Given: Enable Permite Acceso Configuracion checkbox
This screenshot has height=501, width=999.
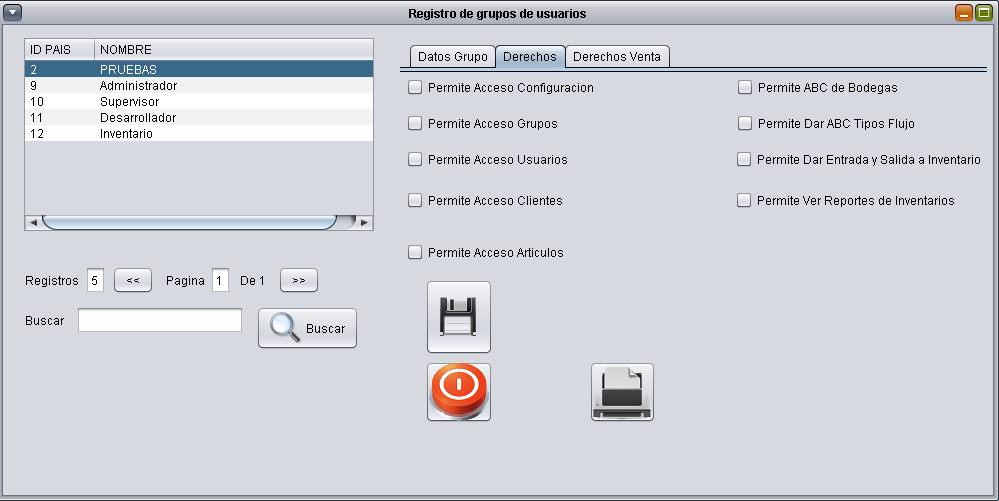Looking at the screenshot, I should click(415, 88).
